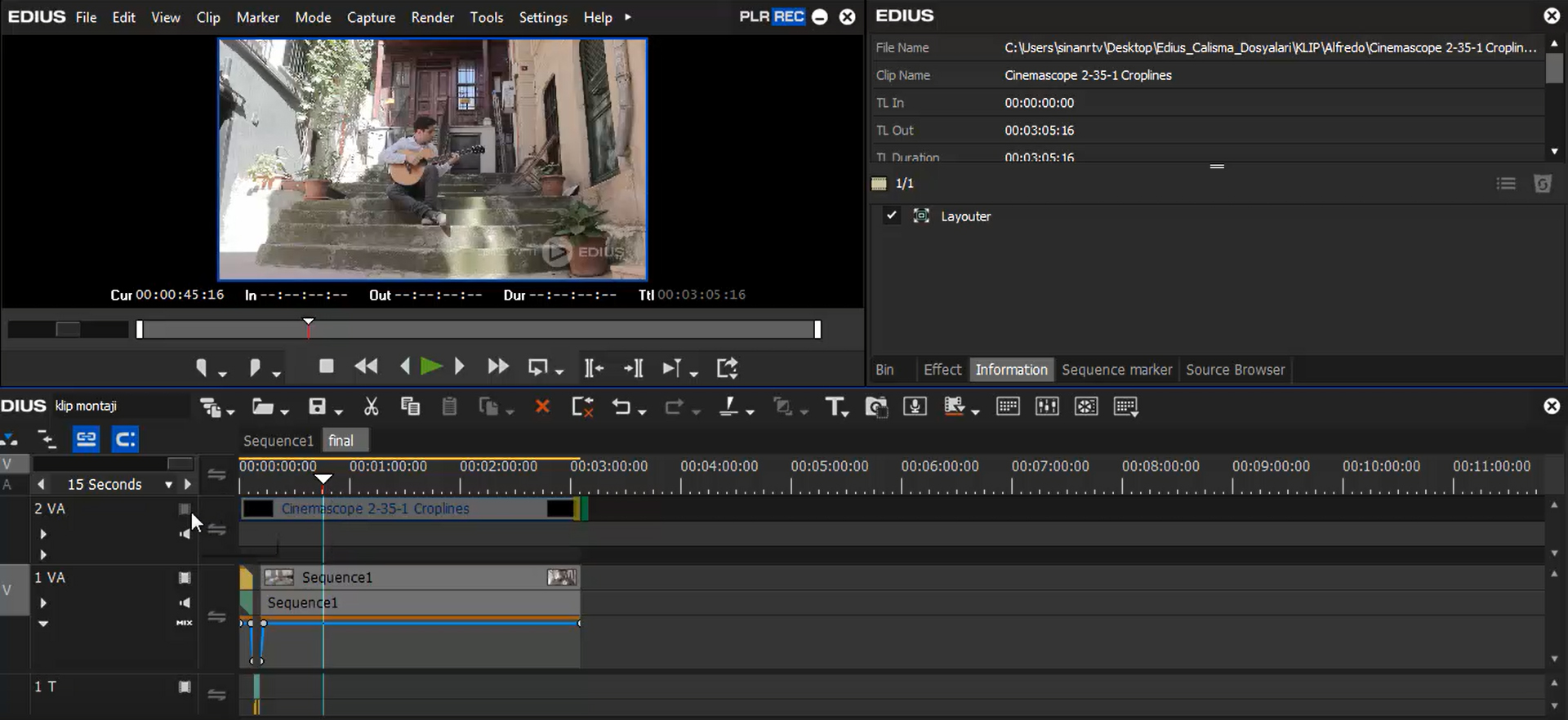Click the Cut (scissors) toolbar icon
The height and width of the screenshot is (720, 1568).
coord(371,406)
